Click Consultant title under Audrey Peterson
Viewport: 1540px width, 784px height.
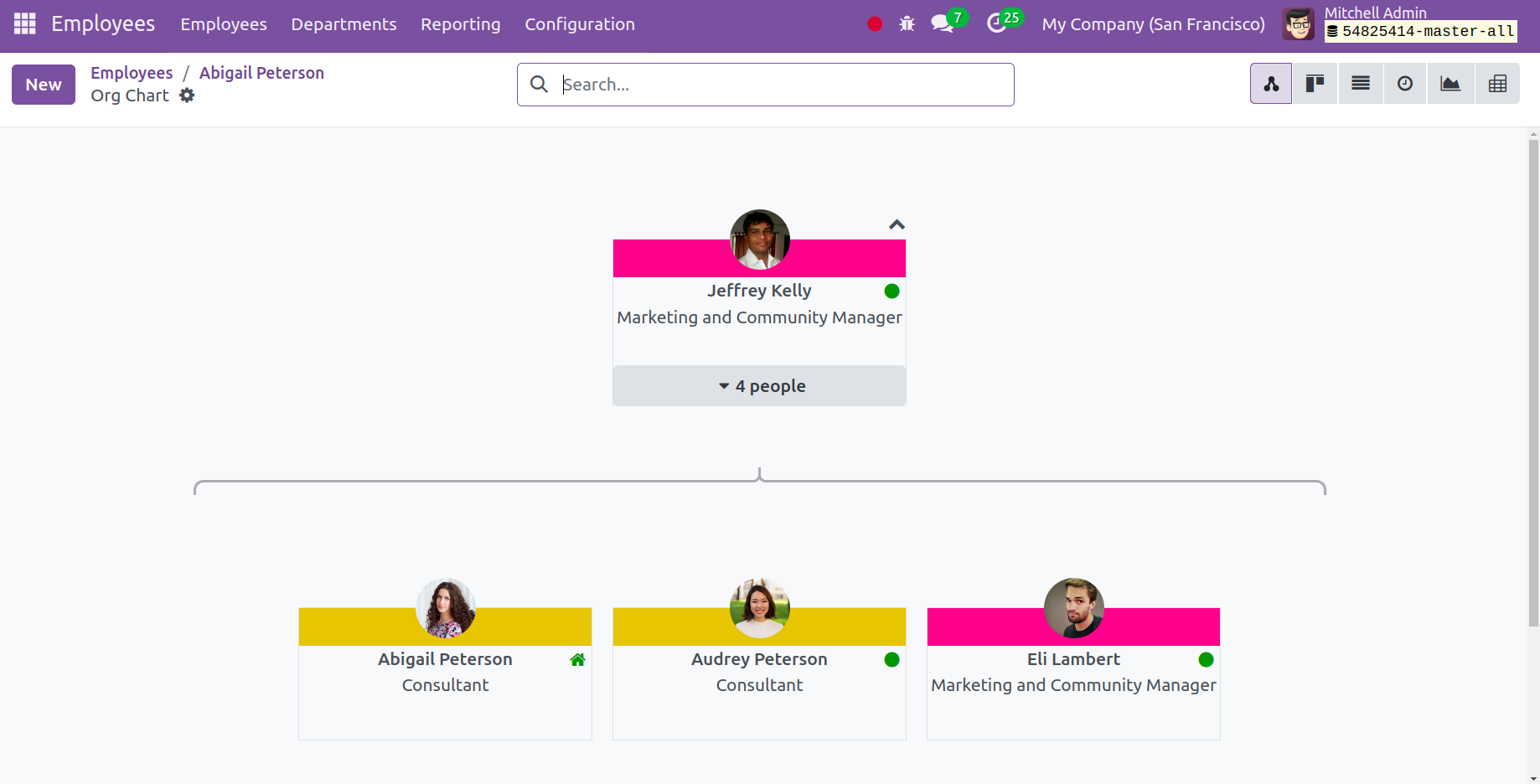(759, 685)
